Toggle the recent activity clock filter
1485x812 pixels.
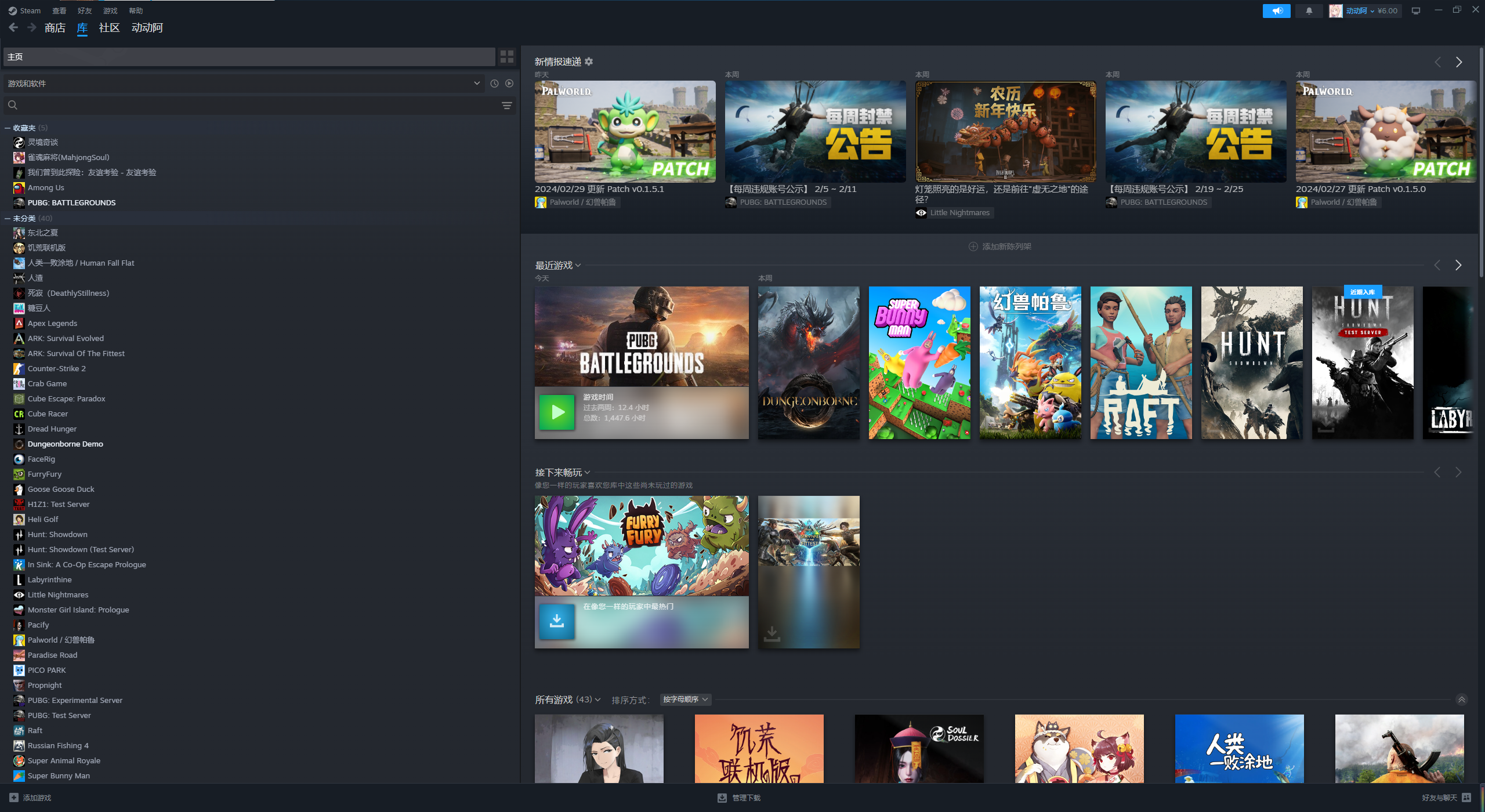(x=494, y=84)
